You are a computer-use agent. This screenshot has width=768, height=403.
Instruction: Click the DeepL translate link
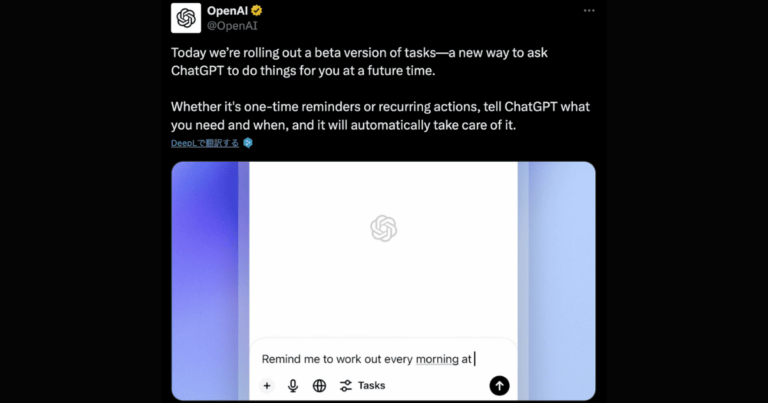pos(205,143)
